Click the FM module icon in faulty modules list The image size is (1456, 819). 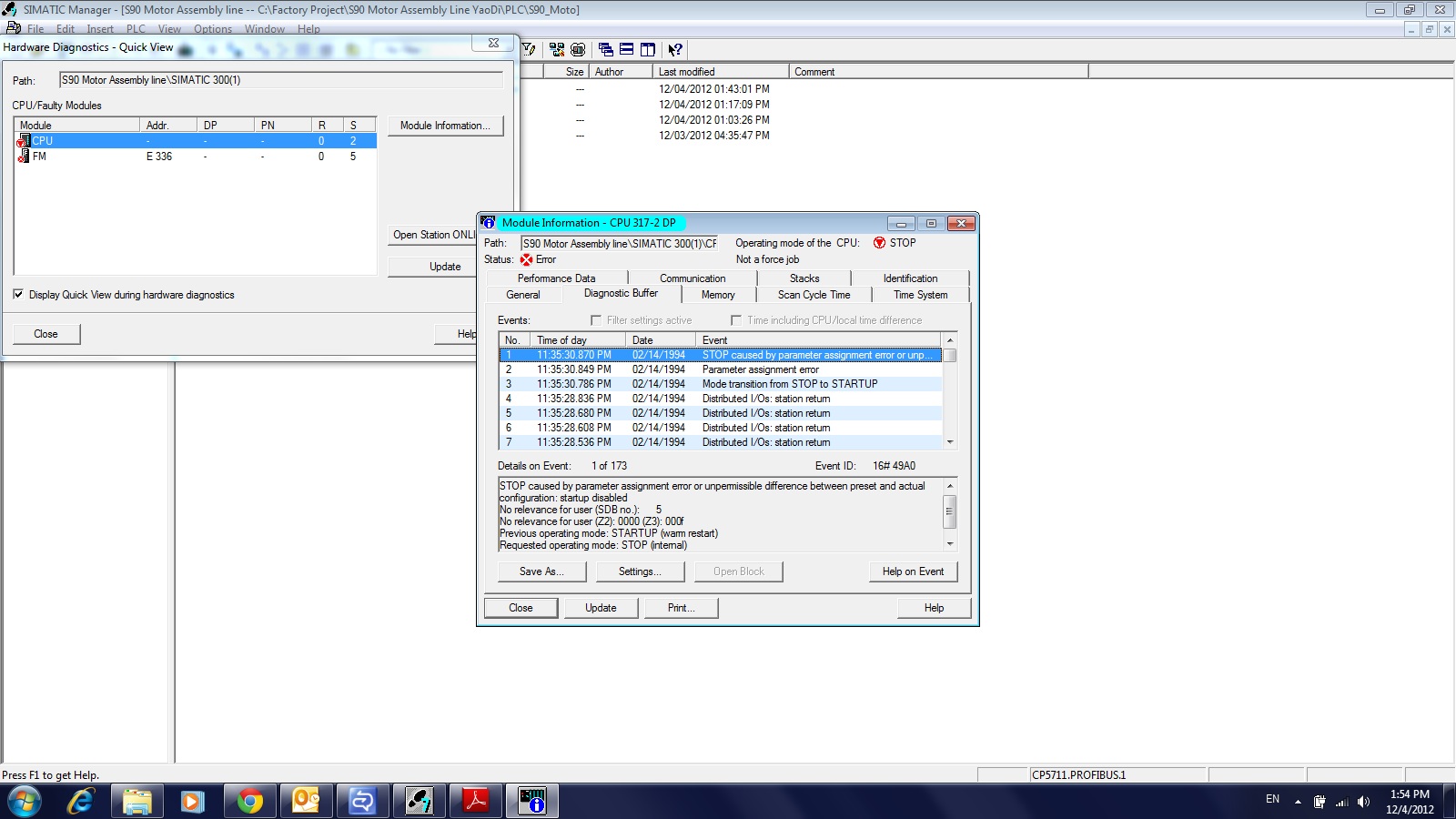tap(24, 157)
